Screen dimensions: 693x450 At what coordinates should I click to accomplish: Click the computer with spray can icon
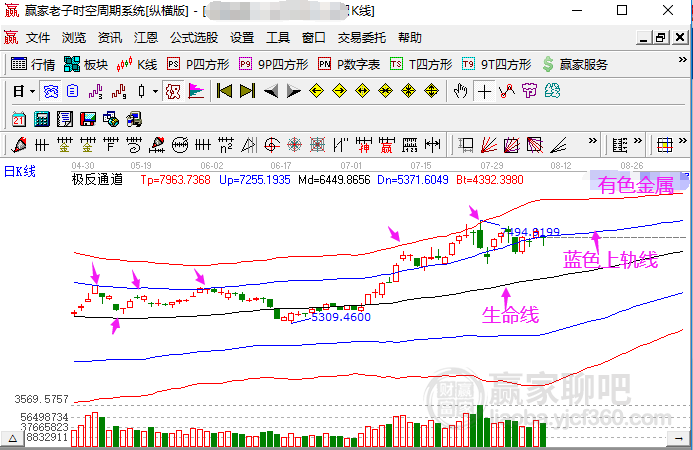tap(134, 119)
